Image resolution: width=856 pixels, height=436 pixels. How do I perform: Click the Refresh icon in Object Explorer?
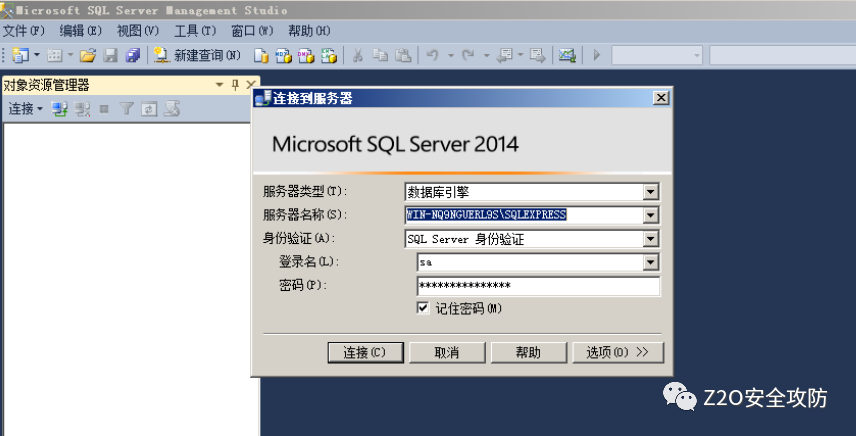click(149, 109)
